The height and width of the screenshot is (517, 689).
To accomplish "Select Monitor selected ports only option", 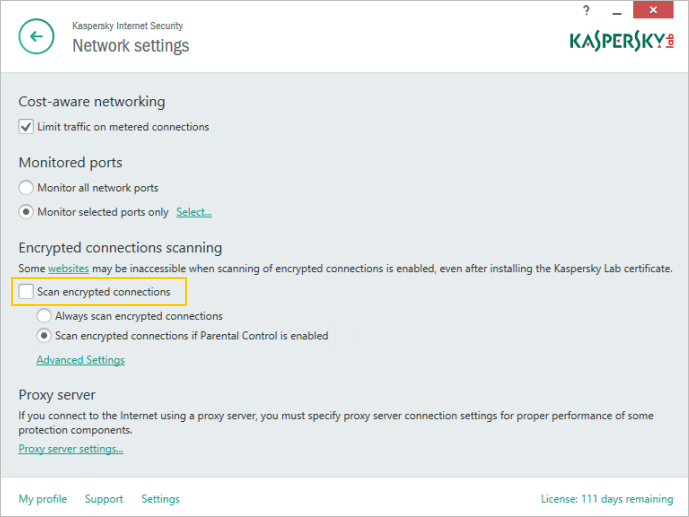I will [26, 212].
